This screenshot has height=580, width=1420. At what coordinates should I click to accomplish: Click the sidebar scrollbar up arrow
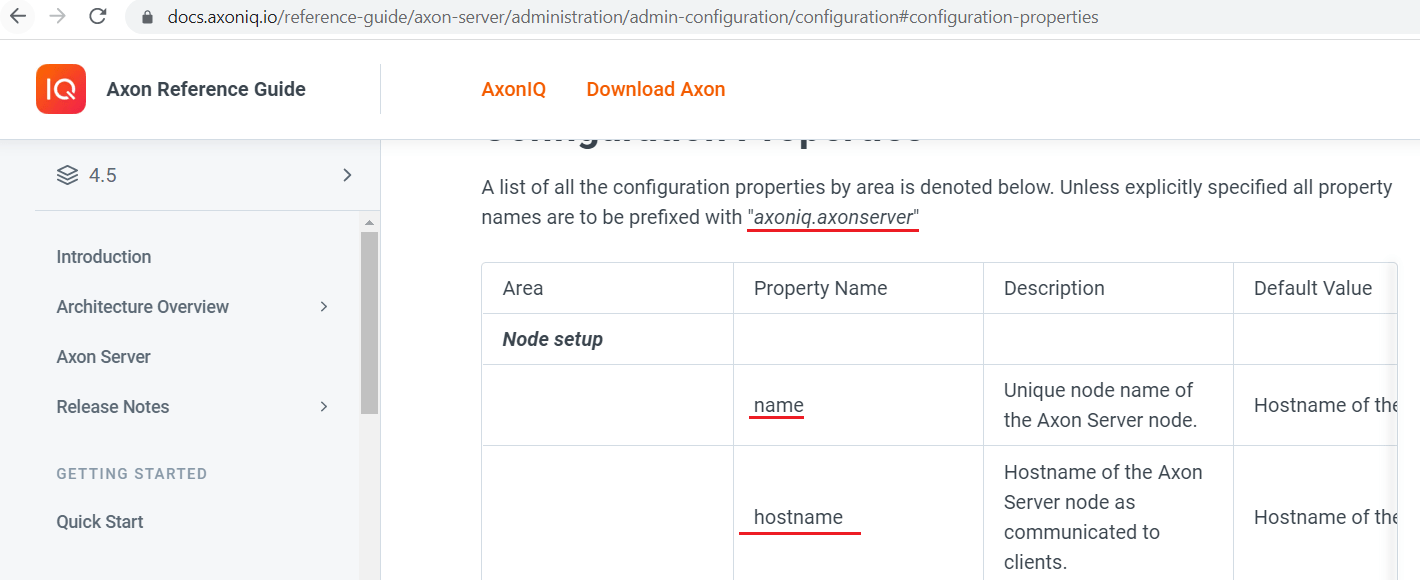click(x=369, y=222)
